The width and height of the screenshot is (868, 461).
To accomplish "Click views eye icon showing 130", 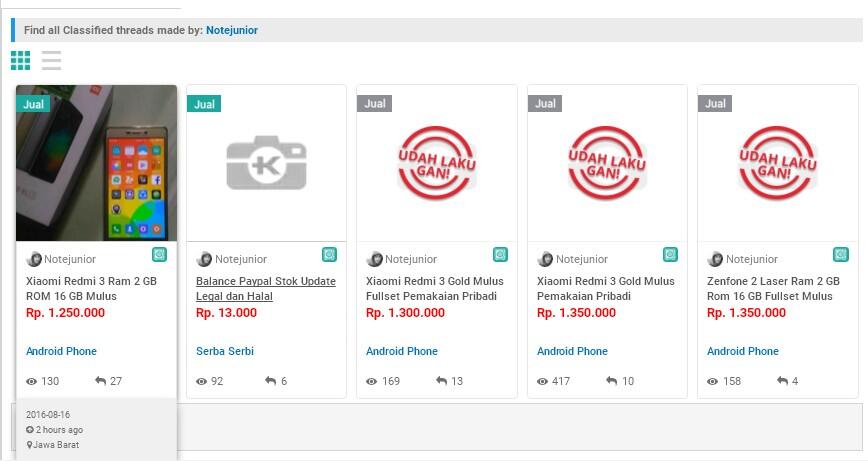I will point(32,381).
